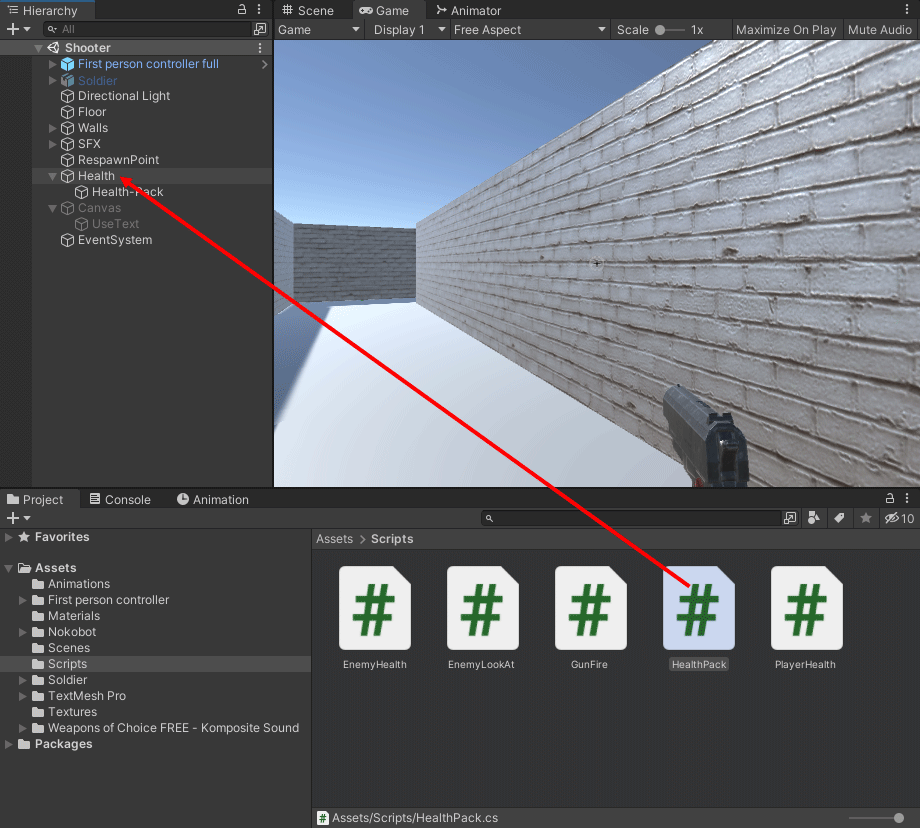Toggle the Hierarchy panel lock
This screenshot has height=828, width=920.
click(242, 10)
